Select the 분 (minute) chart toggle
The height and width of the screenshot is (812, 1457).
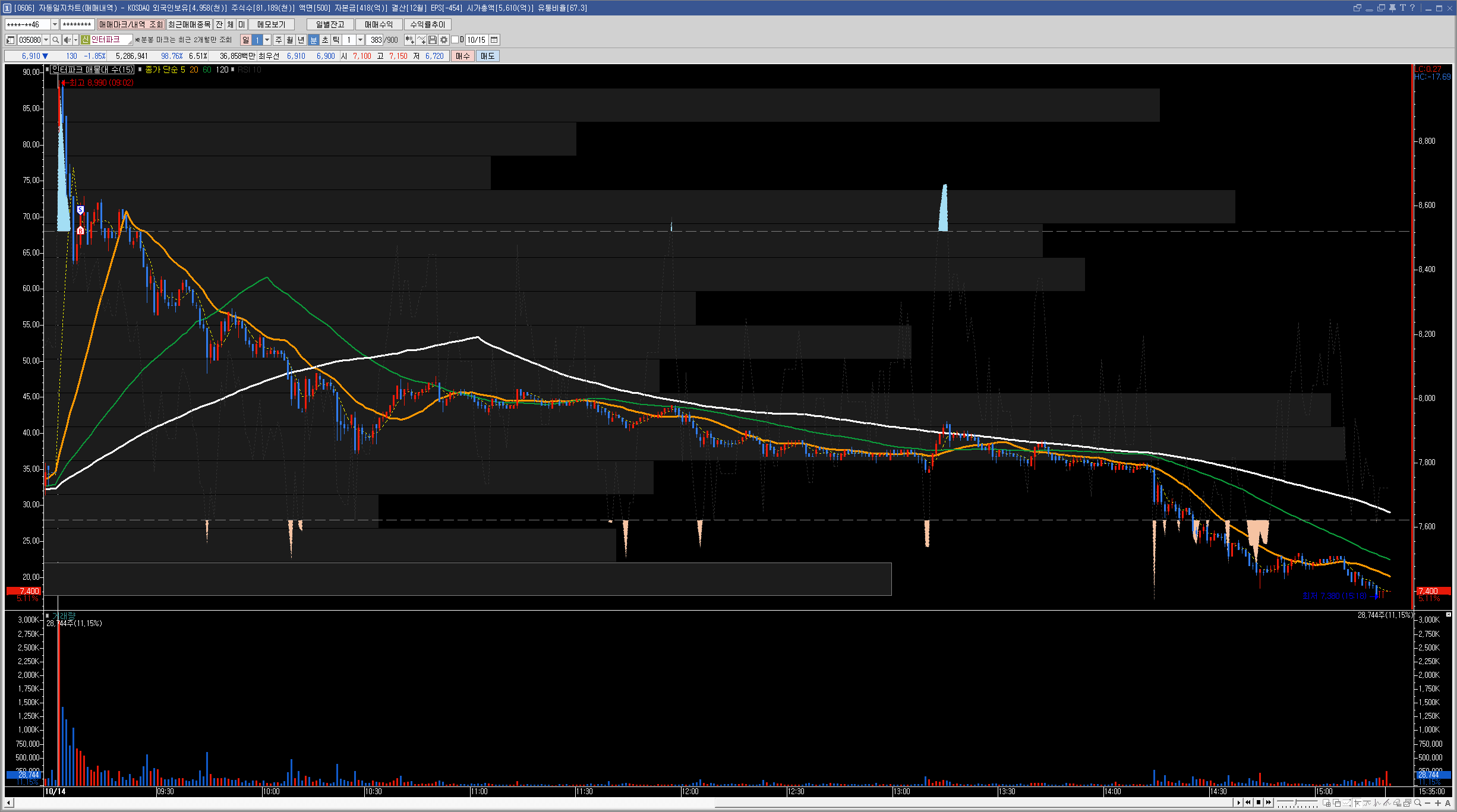[x=314, y=40]
